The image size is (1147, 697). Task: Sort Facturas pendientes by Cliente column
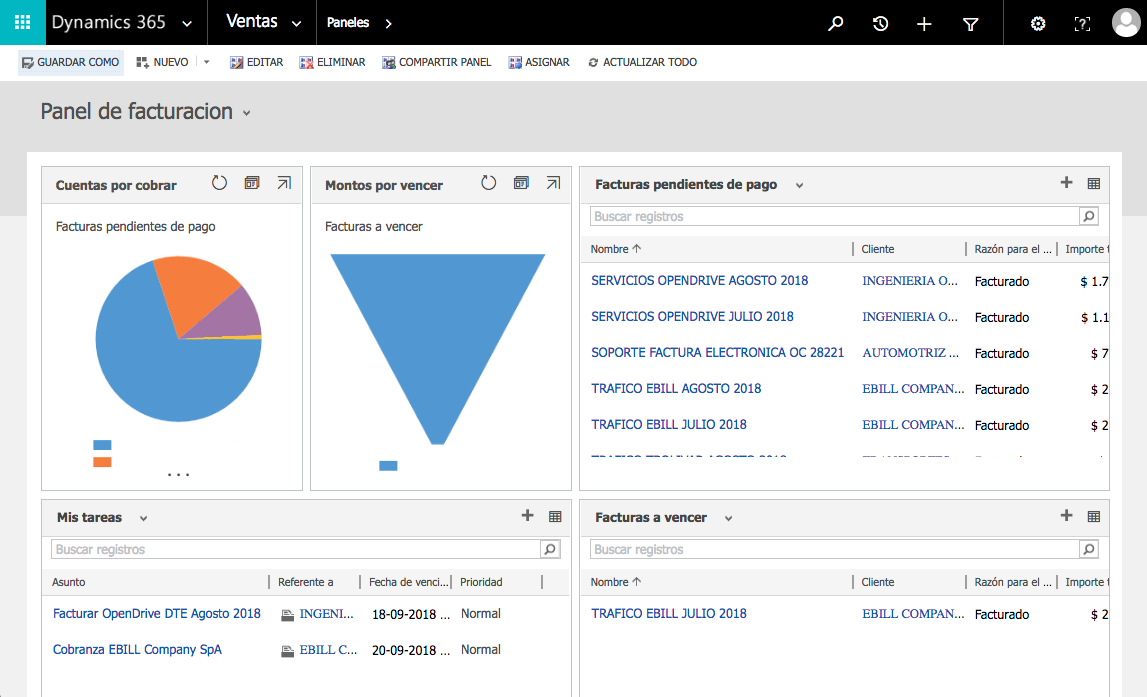tap(878, 249)
